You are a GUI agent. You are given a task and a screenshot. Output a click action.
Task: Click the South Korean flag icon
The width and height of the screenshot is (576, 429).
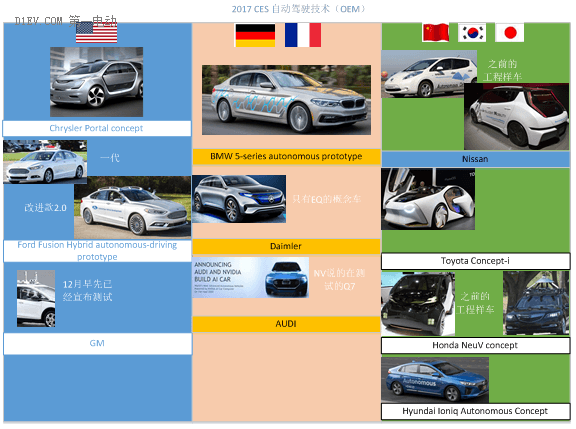(472, 32)
